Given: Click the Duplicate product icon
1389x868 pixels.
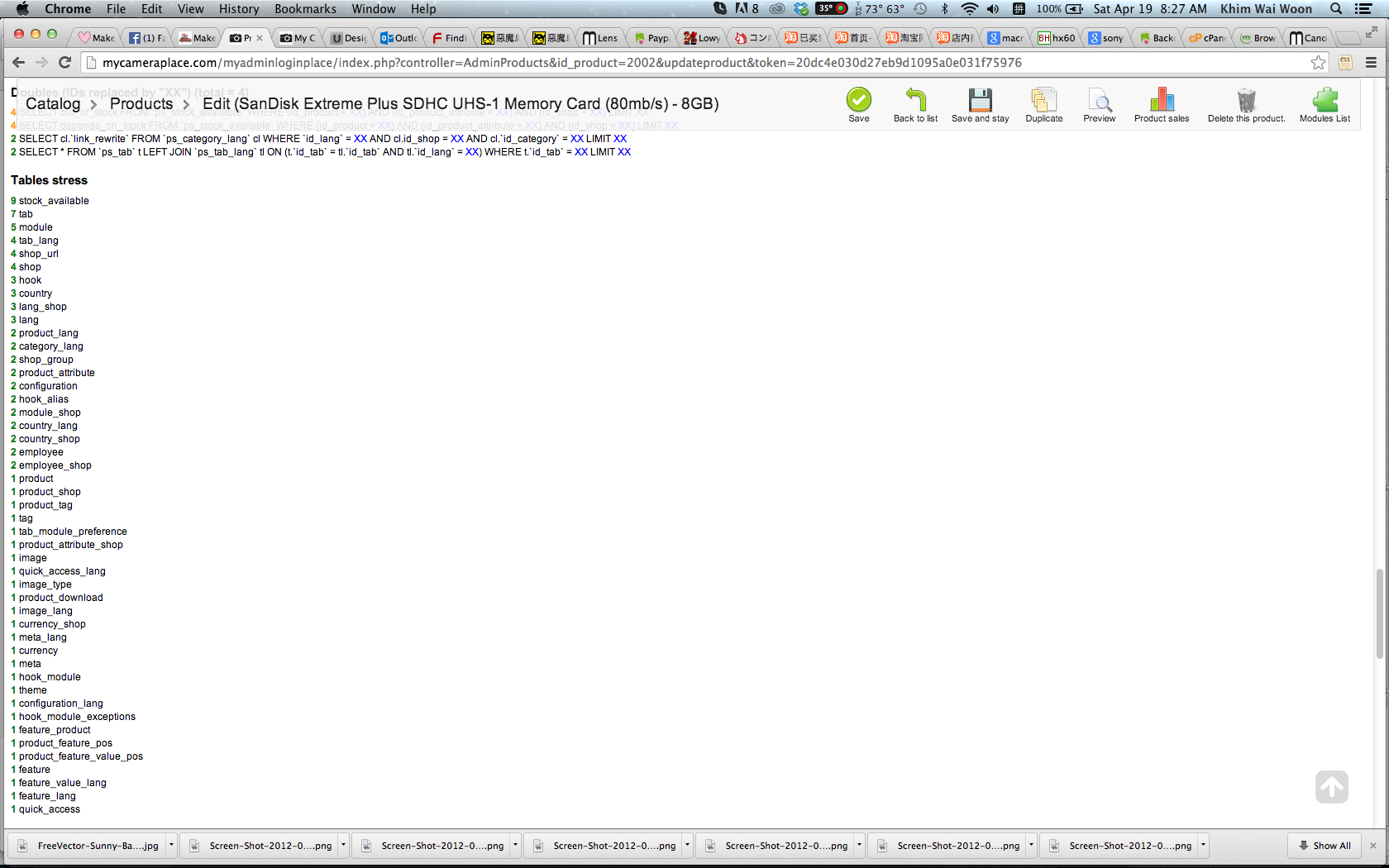Looking at the screenshot, I should 1043,99.
